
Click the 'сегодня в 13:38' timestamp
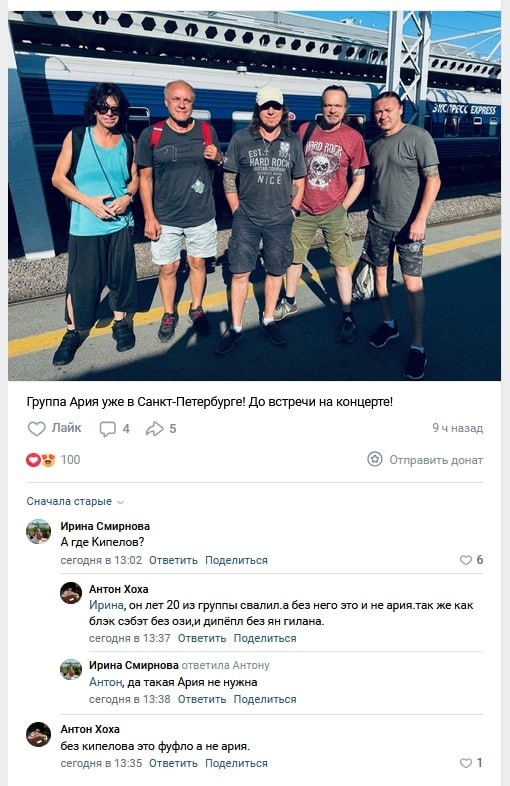129,699
